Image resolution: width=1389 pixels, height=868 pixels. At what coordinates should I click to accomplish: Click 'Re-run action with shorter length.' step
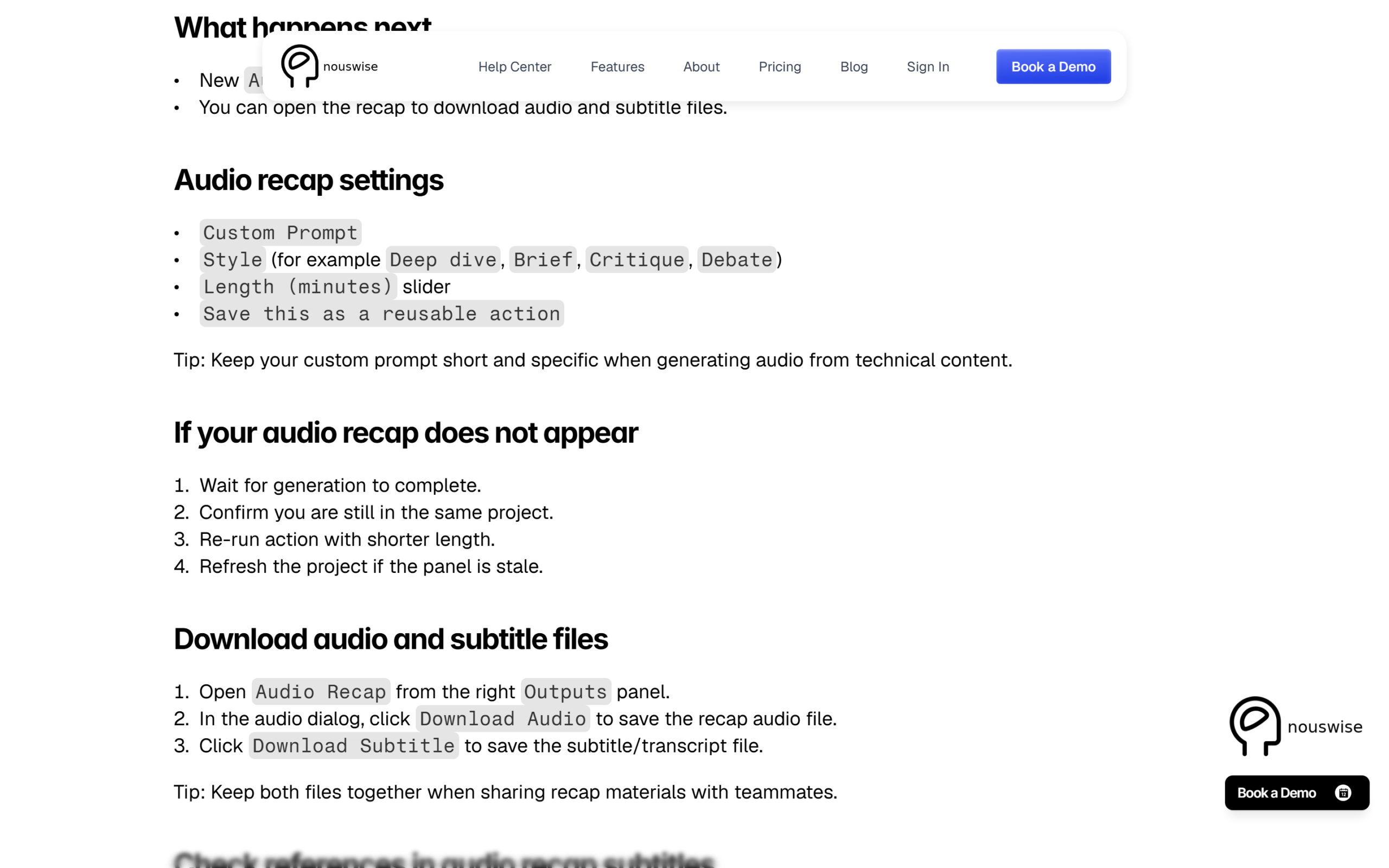[347, 539]
